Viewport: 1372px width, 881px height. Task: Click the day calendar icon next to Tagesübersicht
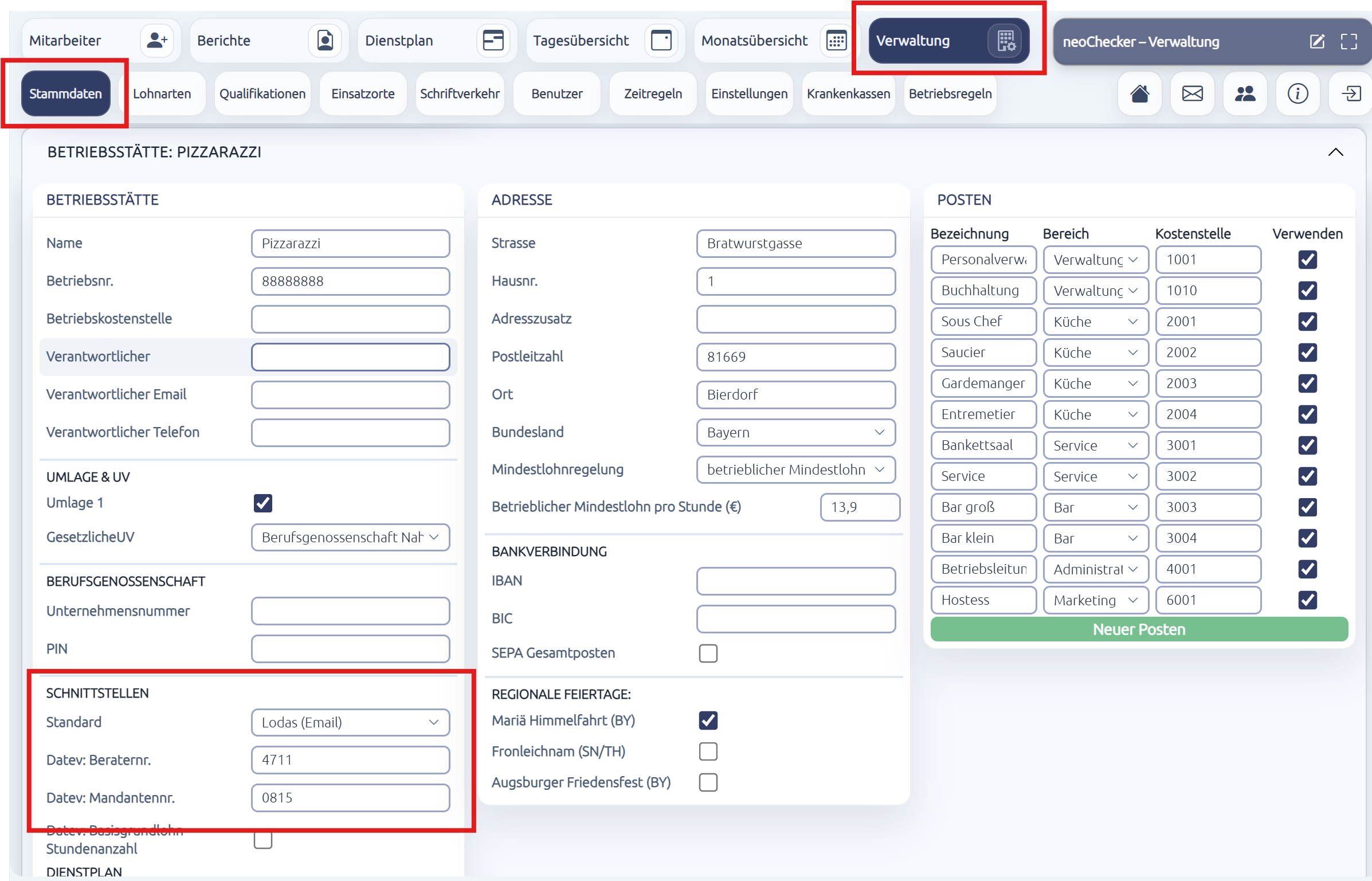[x=661, y=41]
